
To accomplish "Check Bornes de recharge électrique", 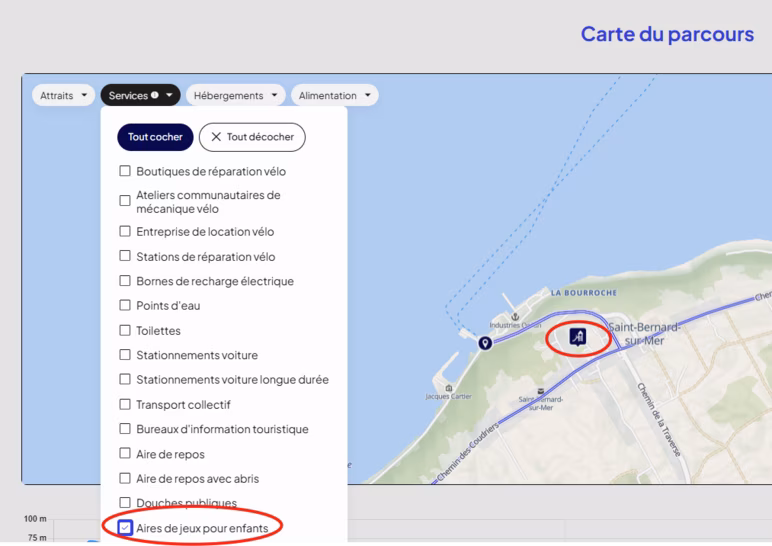I will coord(125,281).
